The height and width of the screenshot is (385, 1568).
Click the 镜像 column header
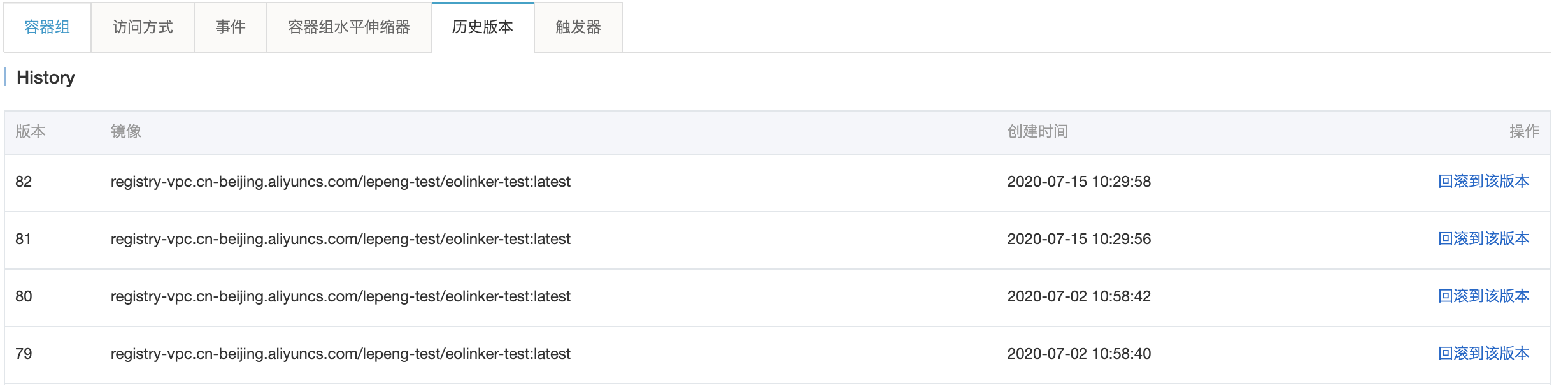click(x=126, y=131)
